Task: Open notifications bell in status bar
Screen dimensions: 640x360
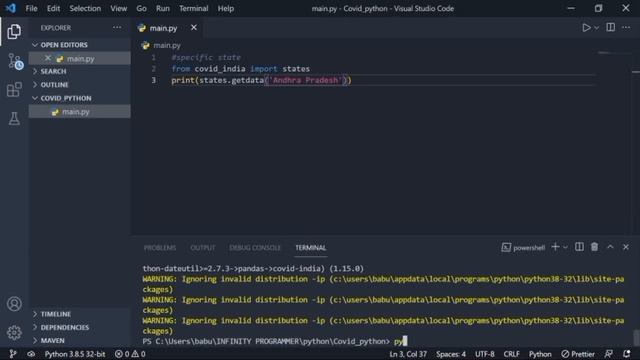Action: coord(627,354)
